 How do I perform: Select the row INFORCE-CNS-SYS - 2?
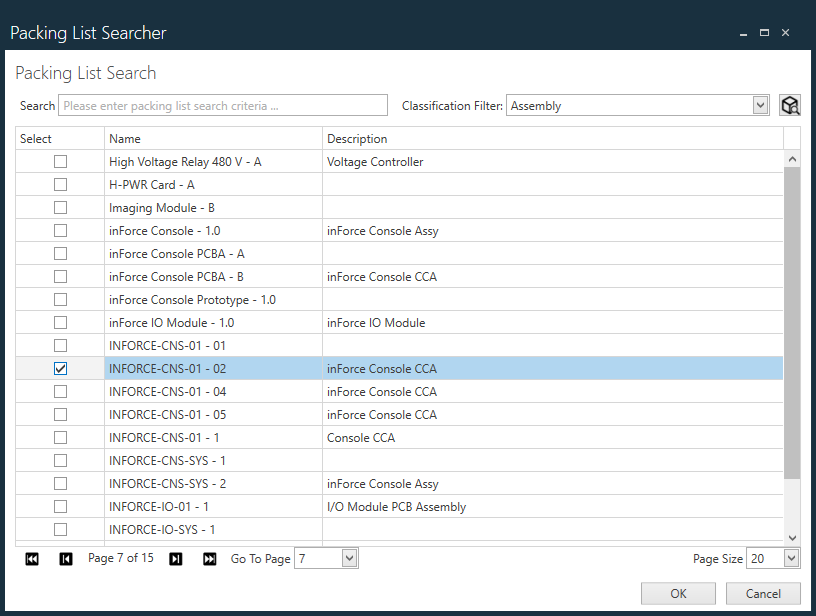pyautogui.click(x=200, y=483)
